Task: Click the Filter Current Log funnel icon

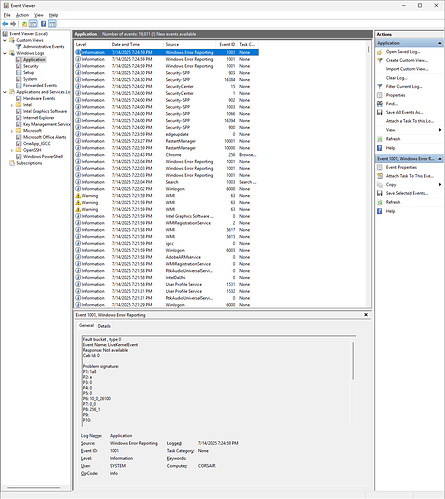Action: pos(380,87)
